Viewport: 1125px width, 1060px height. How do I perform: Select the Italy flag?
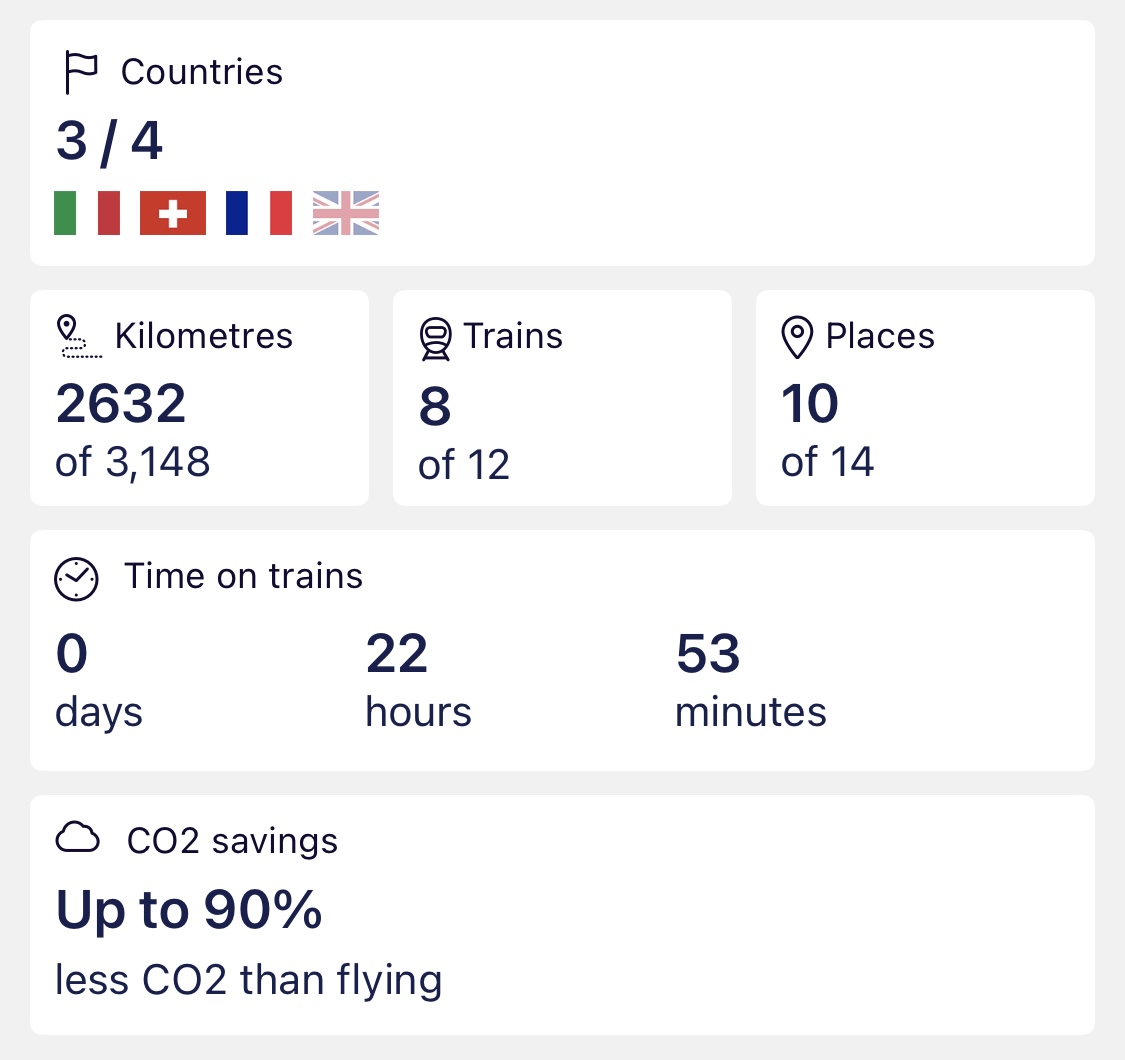coord(87,213)
